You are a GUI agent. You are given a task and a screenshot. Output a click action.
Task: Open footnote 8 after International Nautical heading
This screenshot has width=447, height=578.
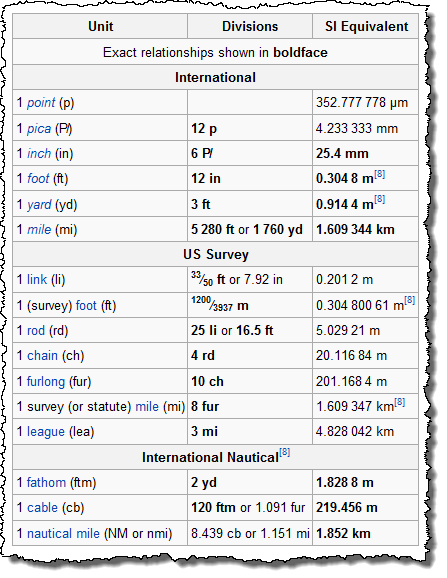click(284, 452)
